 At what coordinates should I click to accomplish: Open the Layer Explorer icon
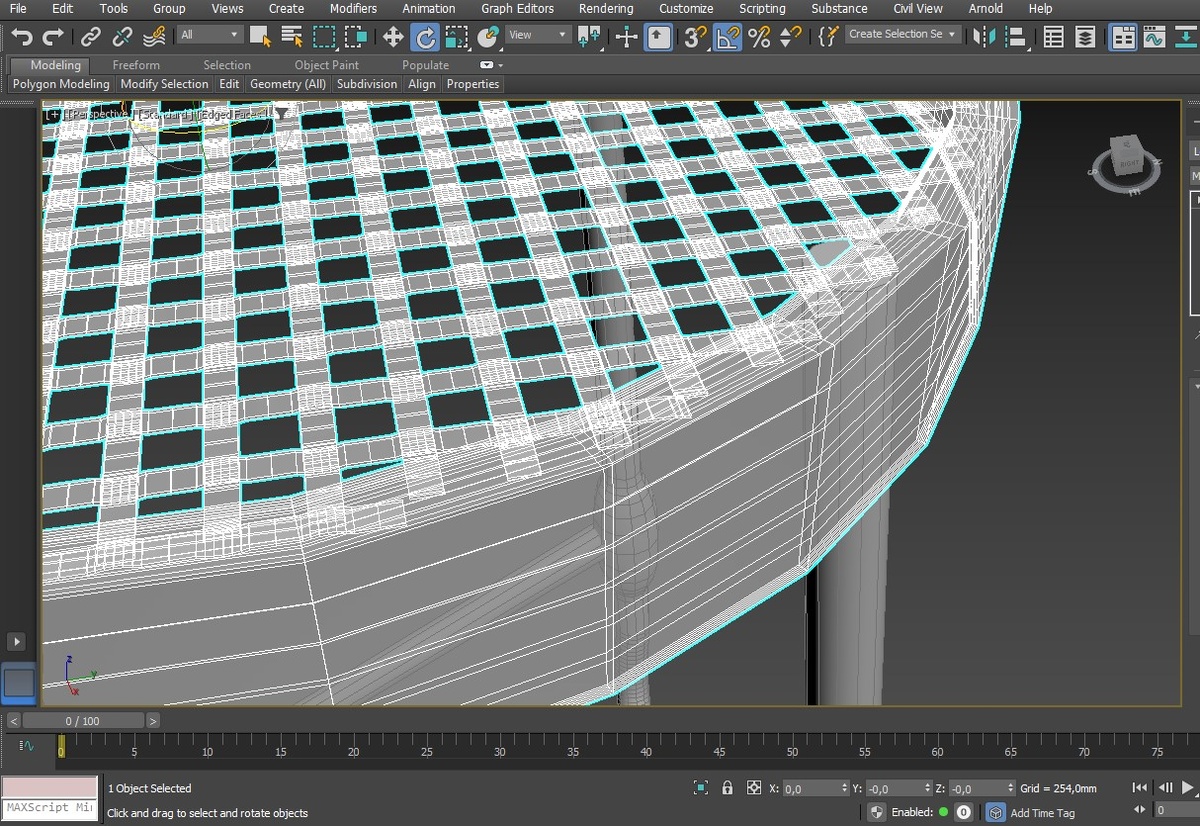click(1085, 37)
